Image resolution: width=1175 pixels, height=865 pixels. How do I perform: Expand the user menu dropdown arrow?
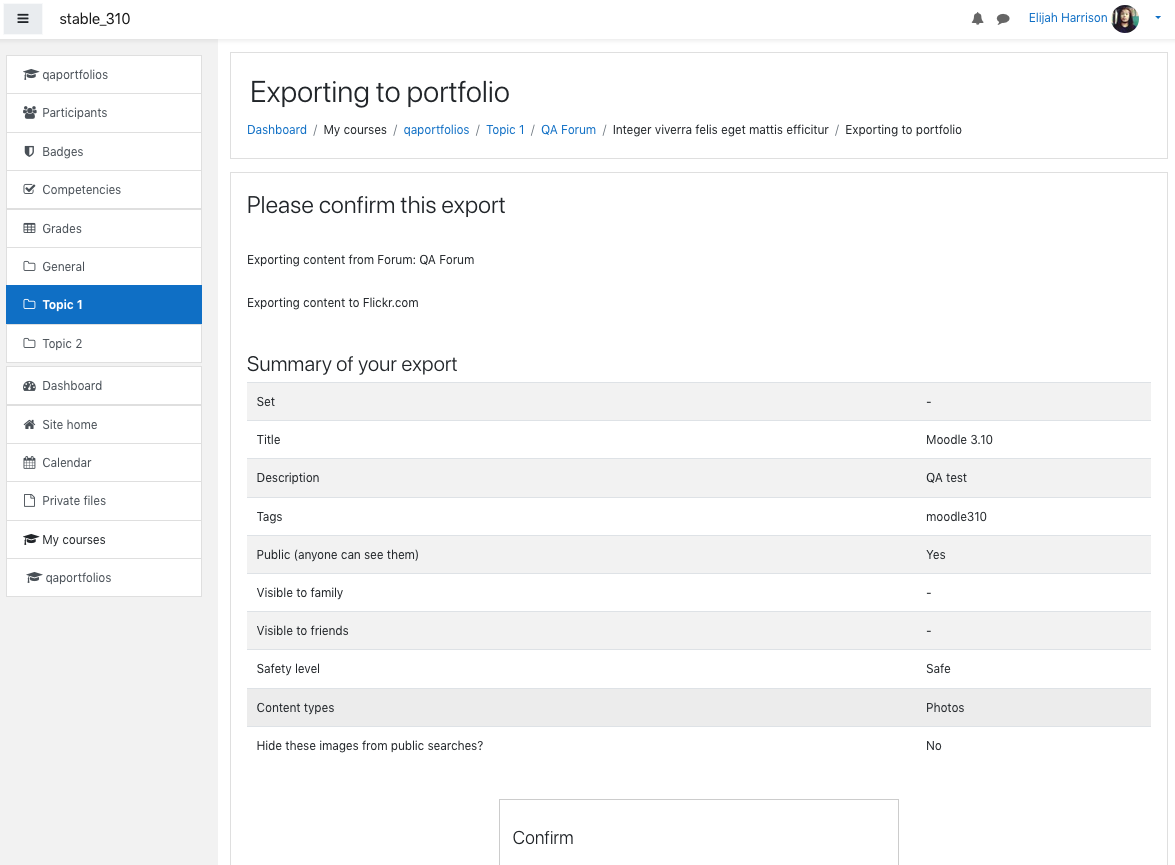pyautogui.click(x=1158, y=18)
